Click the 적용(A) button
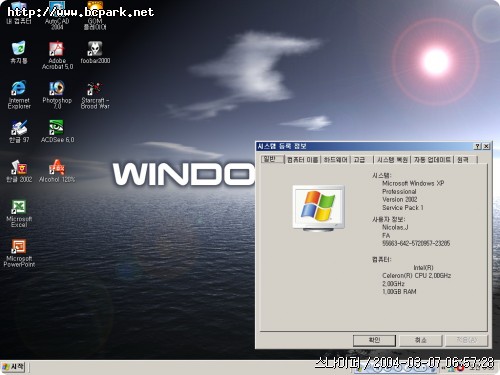500x375 pixels. (467, 340)
